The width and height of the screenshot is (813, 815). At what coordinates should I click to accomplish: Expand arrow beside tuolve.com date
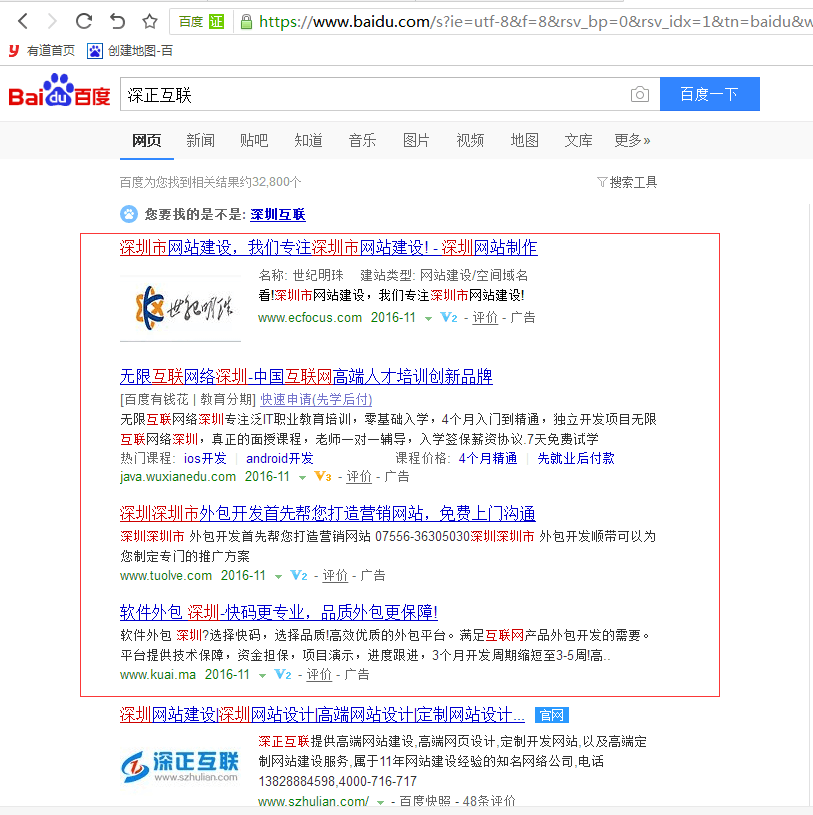tap(279, 576)
